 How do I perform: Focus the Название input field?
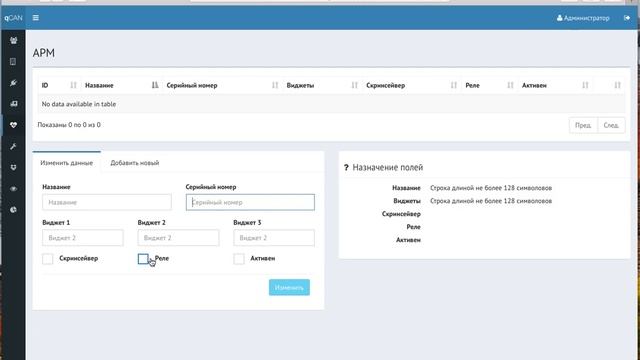[107, 202]
